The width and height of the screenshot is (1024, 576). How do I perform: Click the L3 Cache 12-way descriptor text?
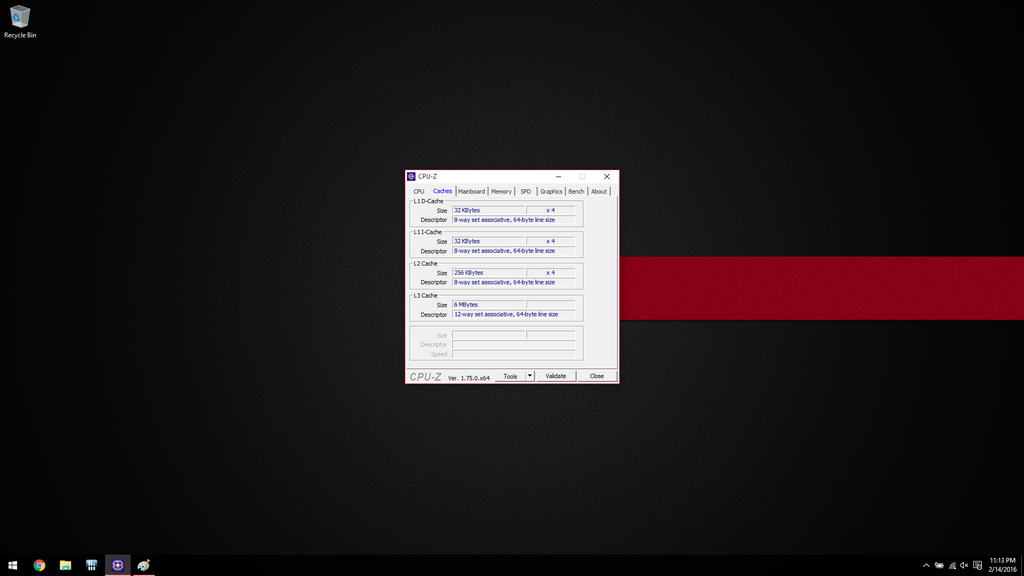click(x=506, y=314)
